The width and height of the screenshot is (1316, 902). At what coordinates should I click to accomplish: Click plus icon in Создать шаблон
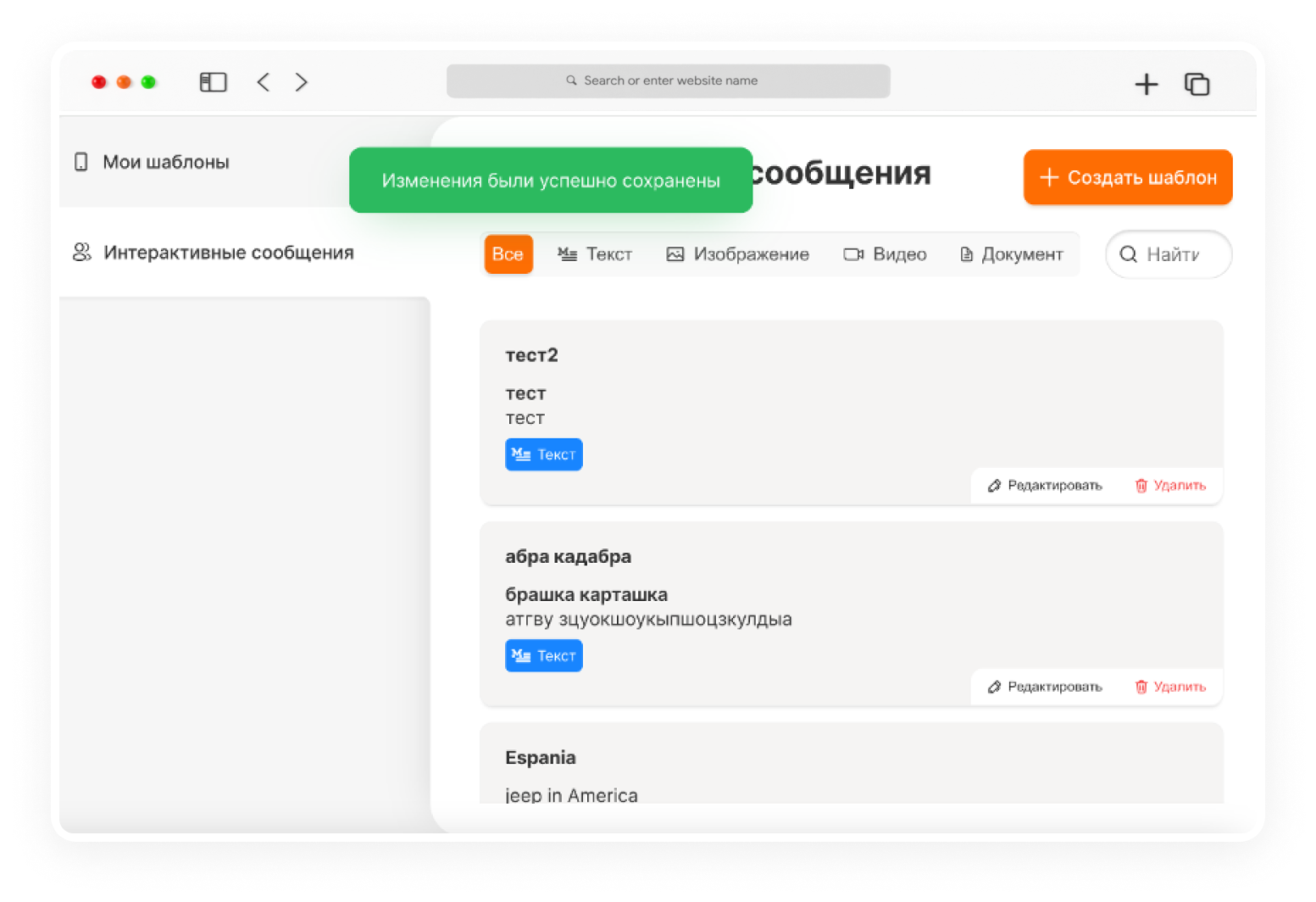(1049, 177)
